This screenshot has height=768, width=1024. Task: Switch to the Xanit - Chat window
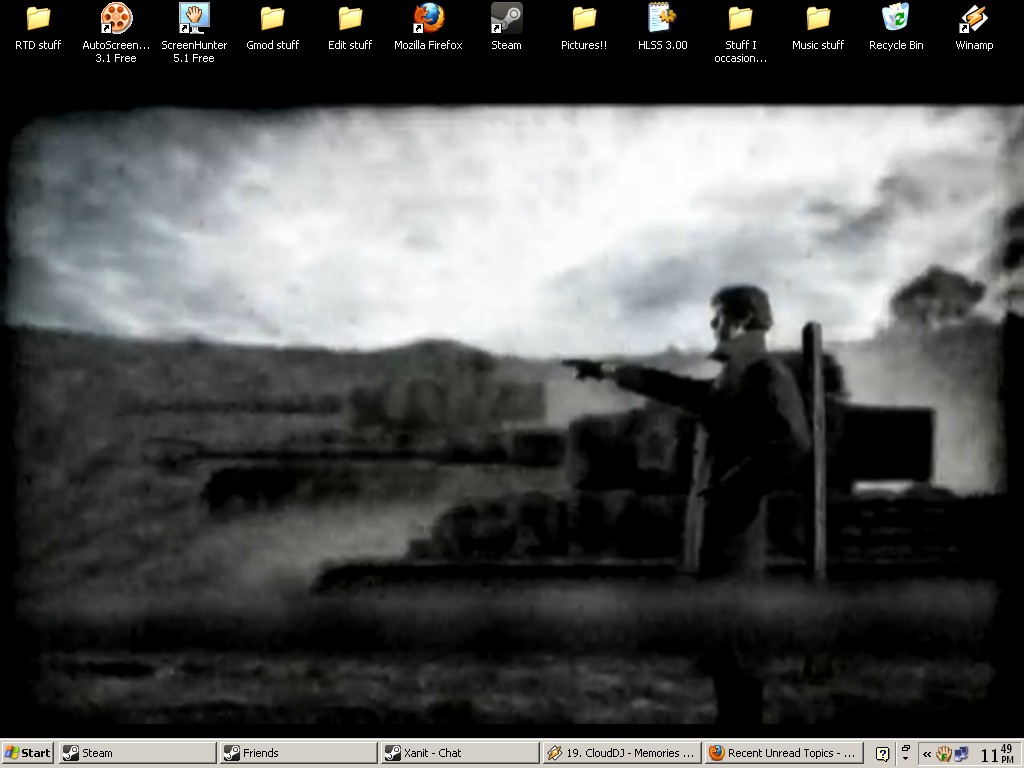[x=460, y=753]
